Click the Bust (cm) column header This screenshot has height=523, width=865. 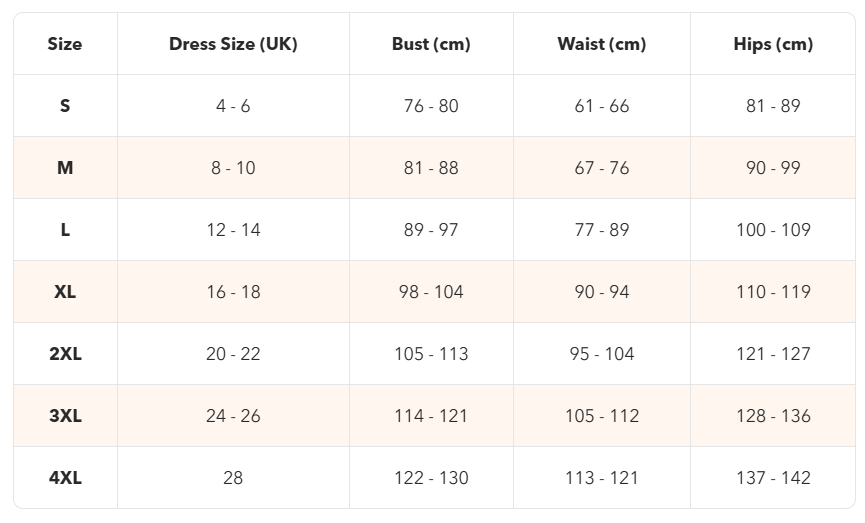[x=431, y=44]
